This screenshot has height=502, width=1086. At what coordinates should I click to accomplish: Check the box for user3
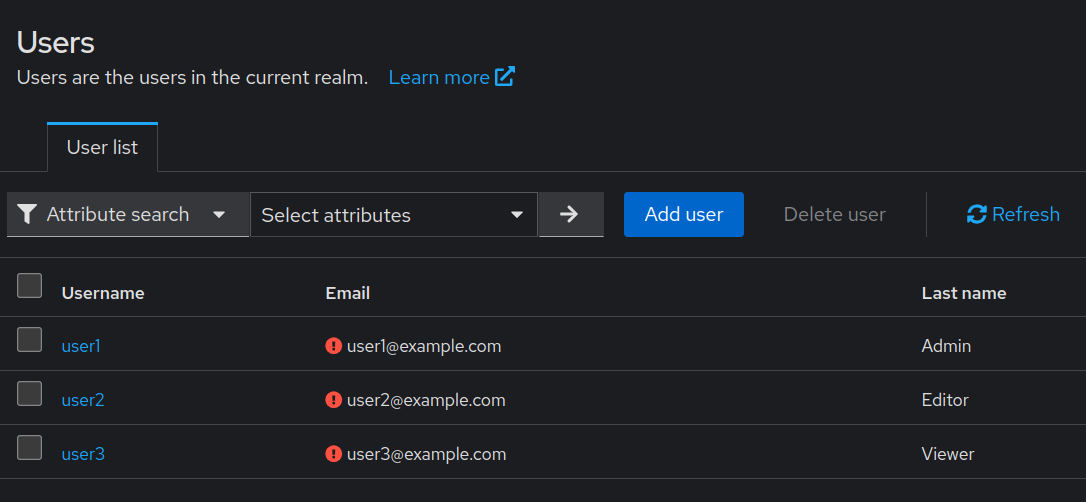(29, 447)
